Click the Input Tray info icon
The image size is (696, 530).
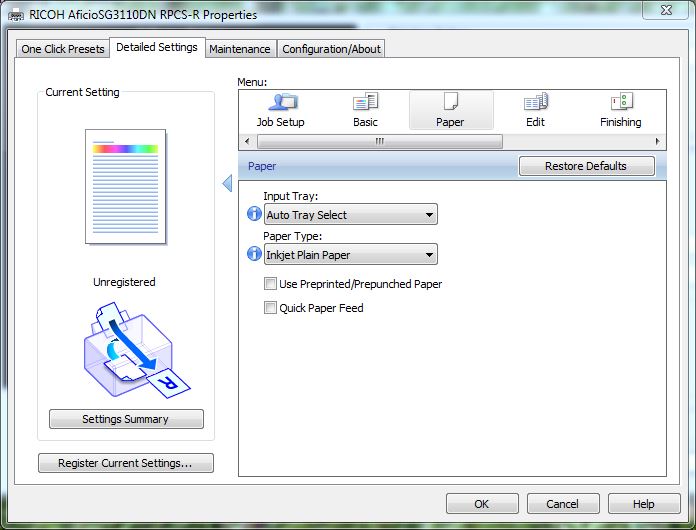coord(254,214)
